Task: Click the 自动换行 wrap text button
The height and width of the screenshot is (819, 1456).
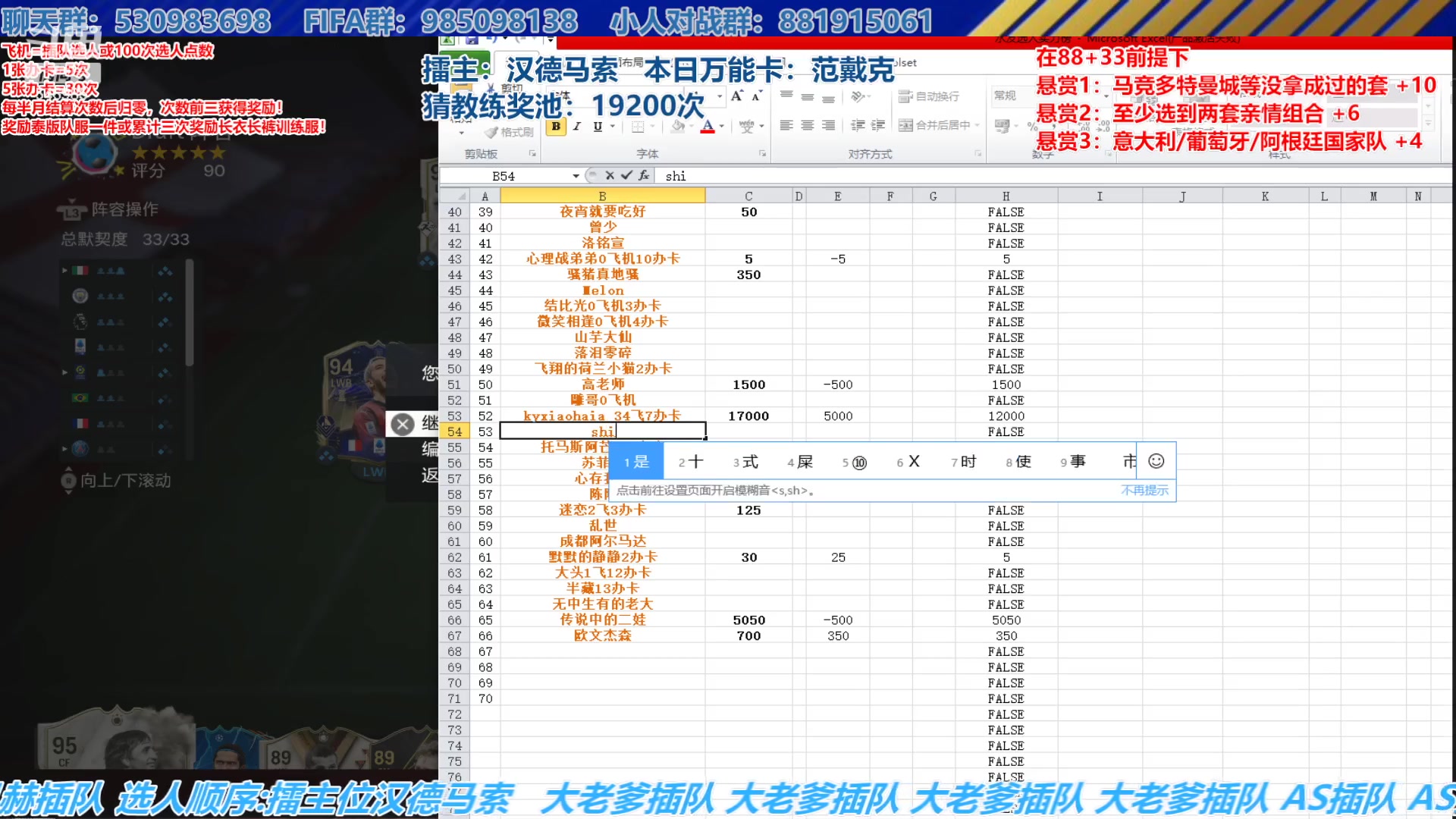Action: [x=929, y=96]
